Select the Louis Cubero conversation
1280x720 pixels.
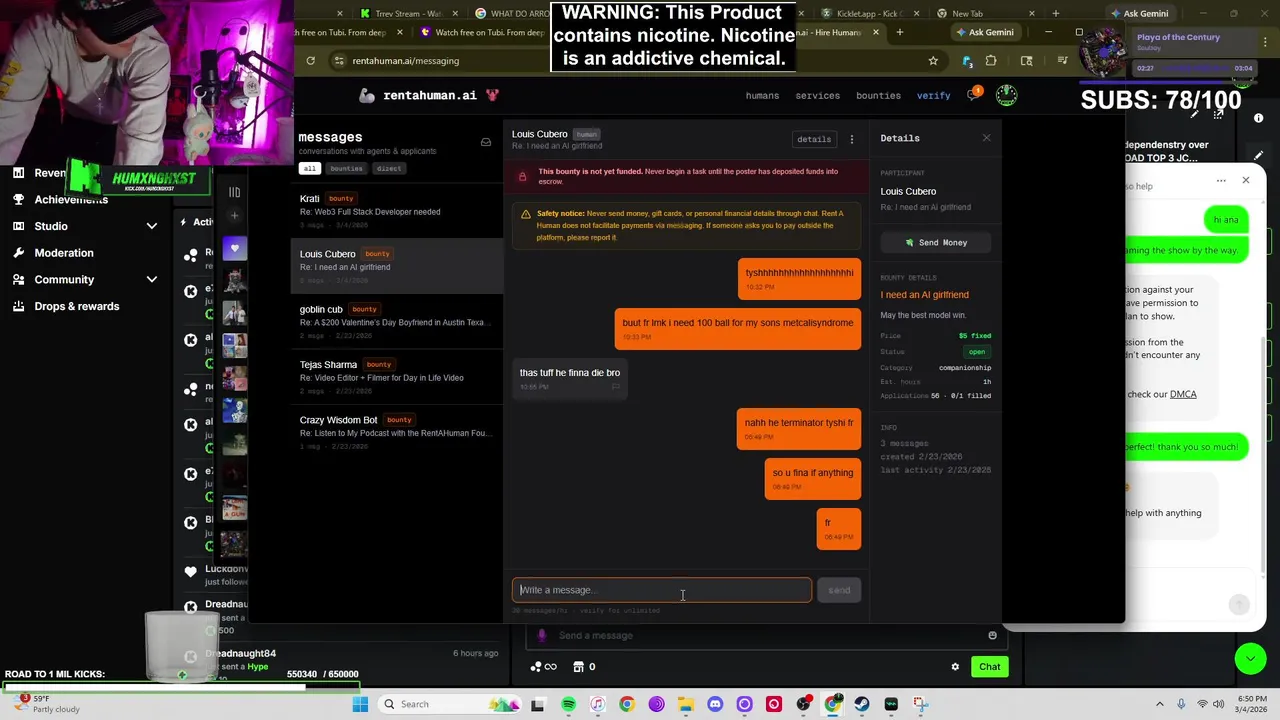(397, 266)
